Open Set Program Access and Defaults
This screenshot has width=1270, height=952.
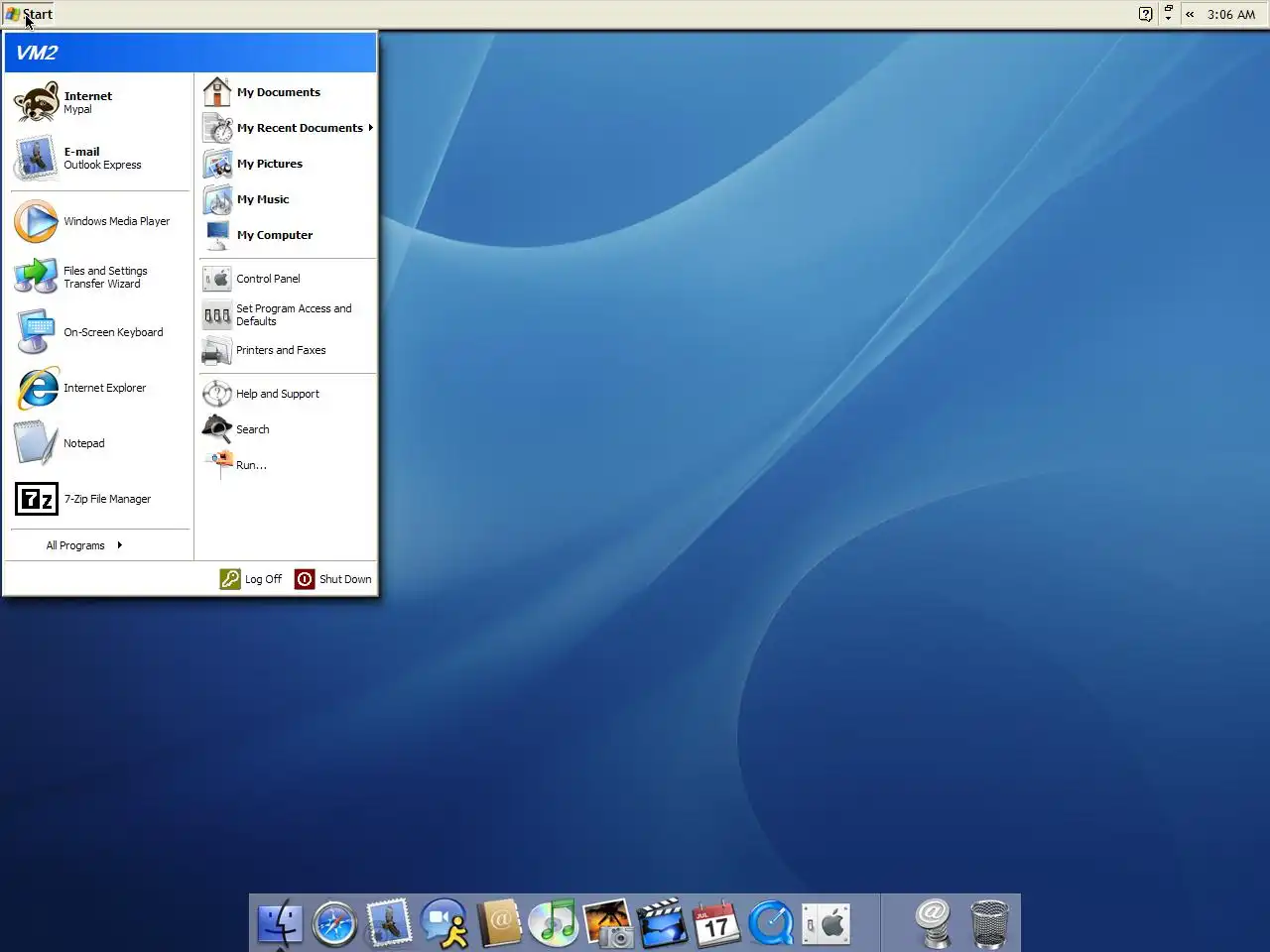[x=288, y=314]
